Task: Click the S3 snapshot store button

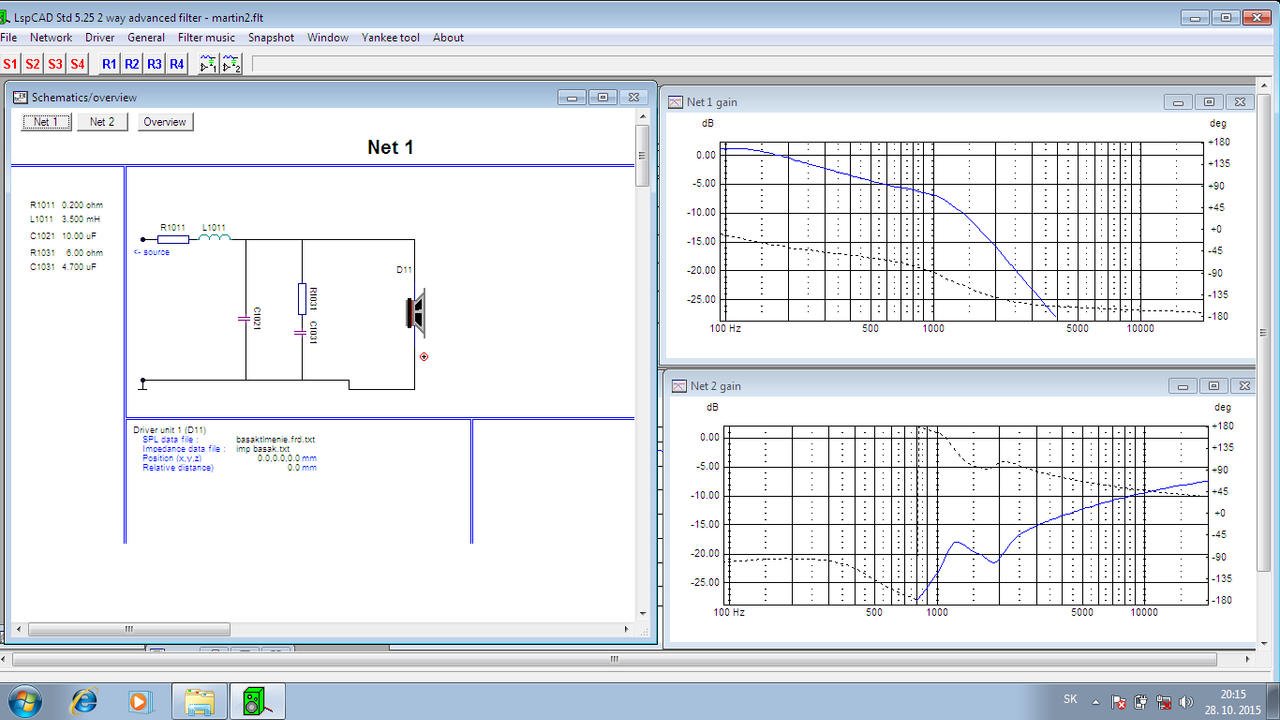Action: (x=54, y=64)
